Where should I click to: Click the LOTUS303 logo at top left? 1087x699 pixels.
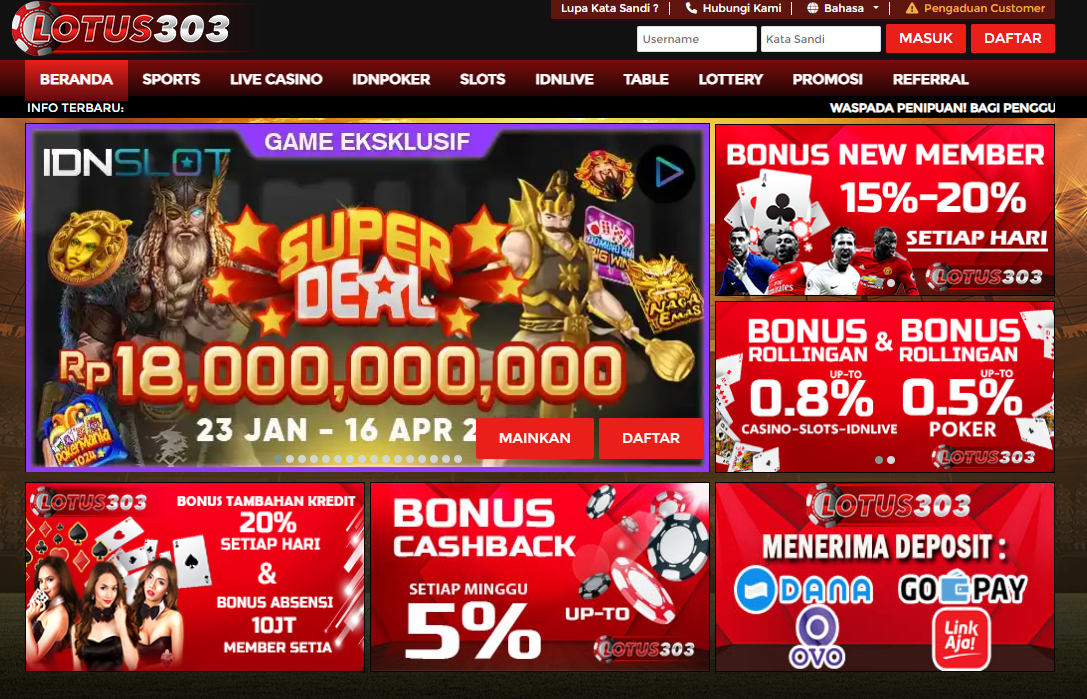coord(121,28)
